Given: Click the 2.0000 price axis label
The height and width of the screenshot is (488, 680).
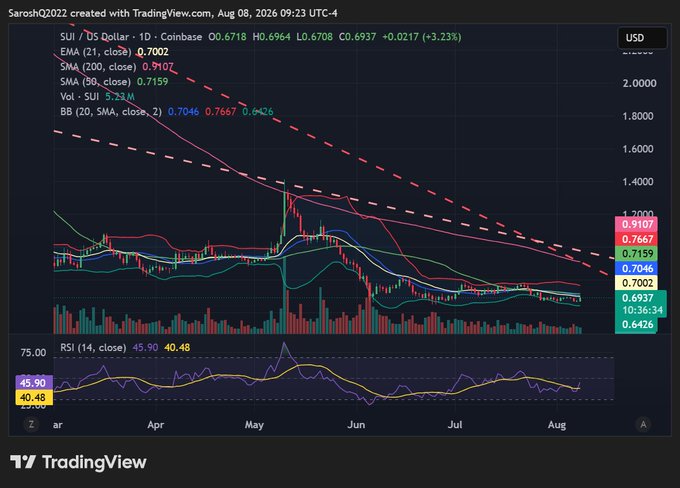Looking at the screenshot, I should click(x=639, y=83).
